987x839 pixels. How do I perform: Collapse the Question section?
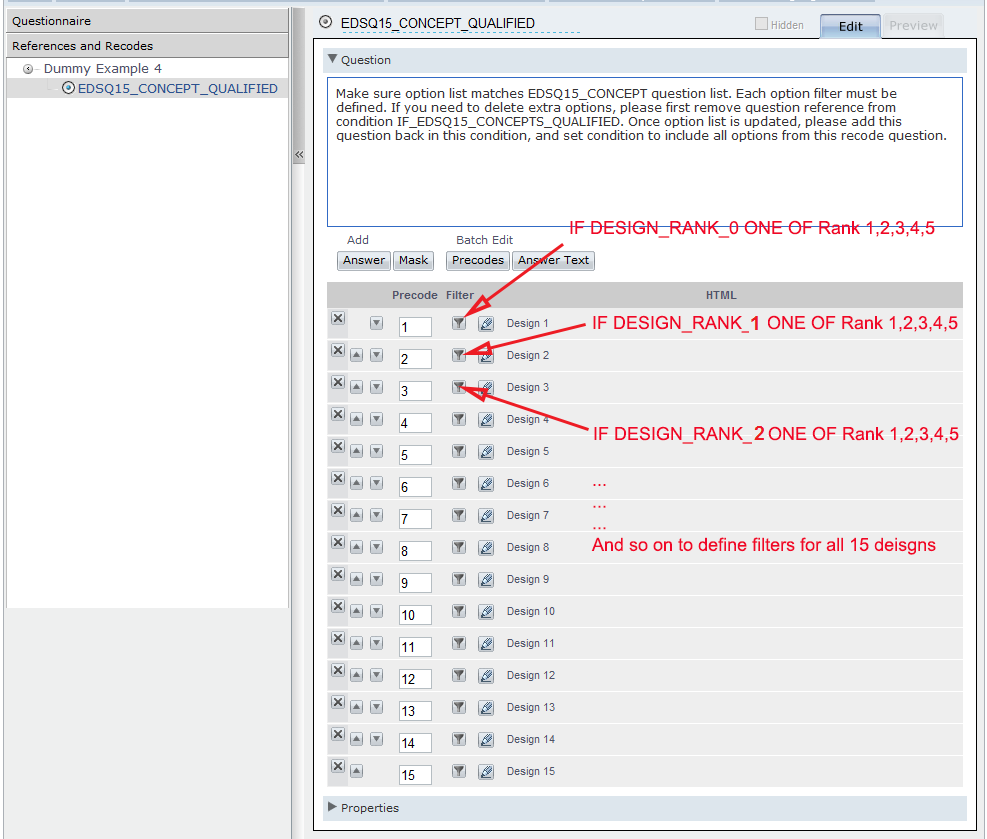[x=333, y=59]
